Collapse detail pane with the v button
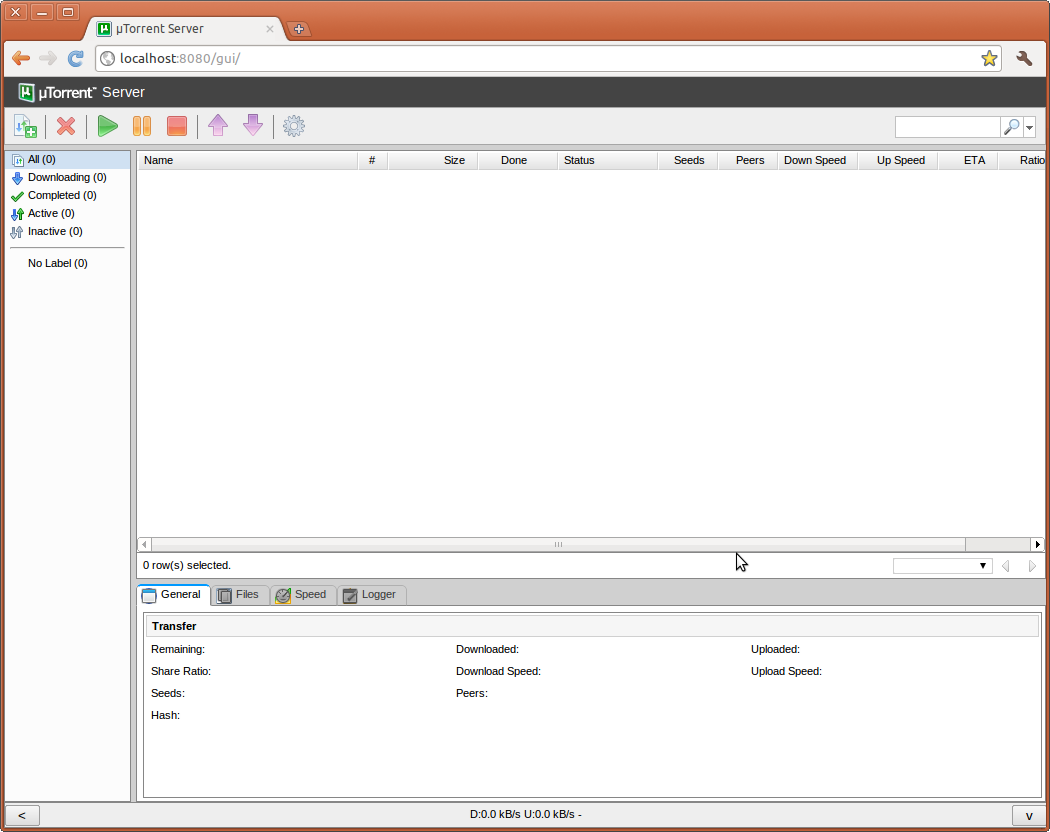This screenshot has height=832, width=1050. click(x=1029, y=815)
